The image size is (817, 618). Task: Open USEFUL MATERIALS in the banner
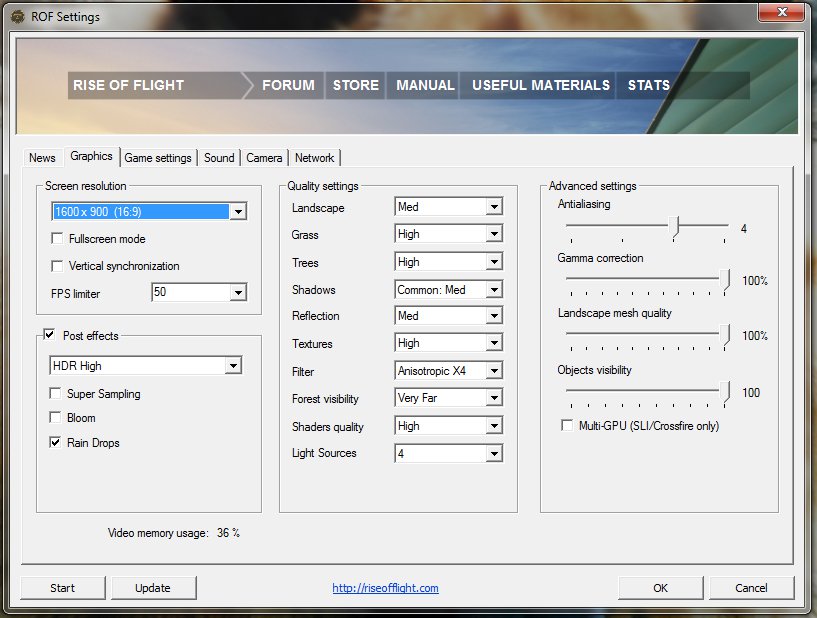tap(541, 85)
